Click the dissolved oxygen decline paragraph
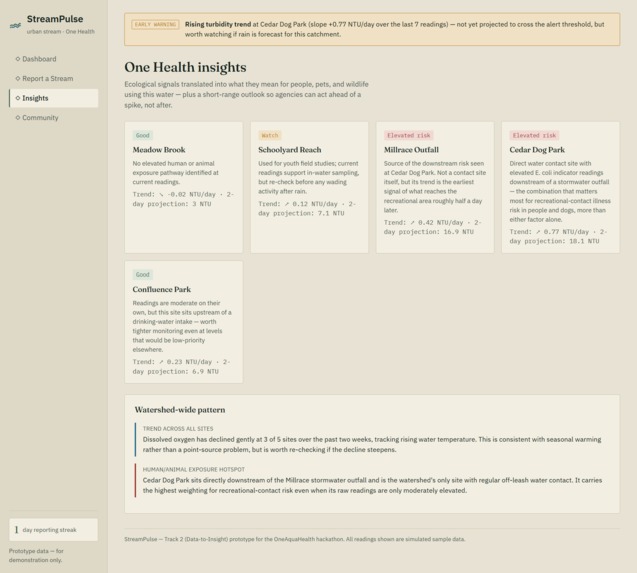This screenshot has width=637, height=573. pyautogui.click(x=372, y=445)
